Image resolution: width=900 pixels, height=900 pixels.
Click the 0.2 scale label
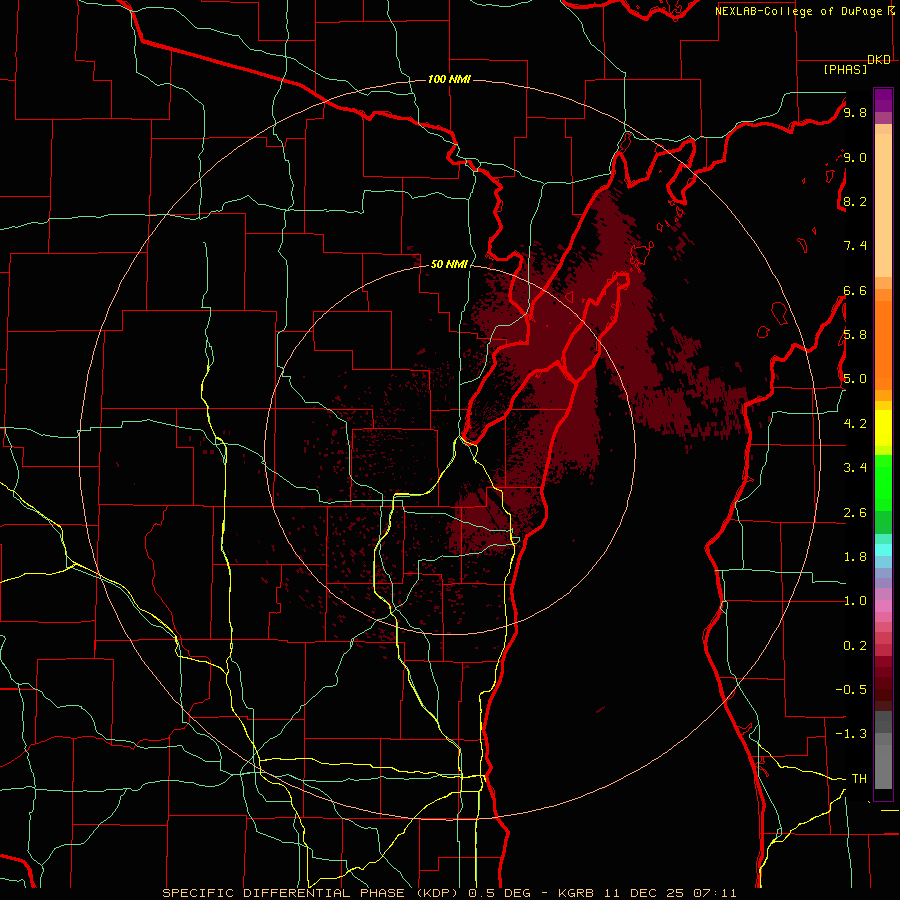[x=855, y=646]
